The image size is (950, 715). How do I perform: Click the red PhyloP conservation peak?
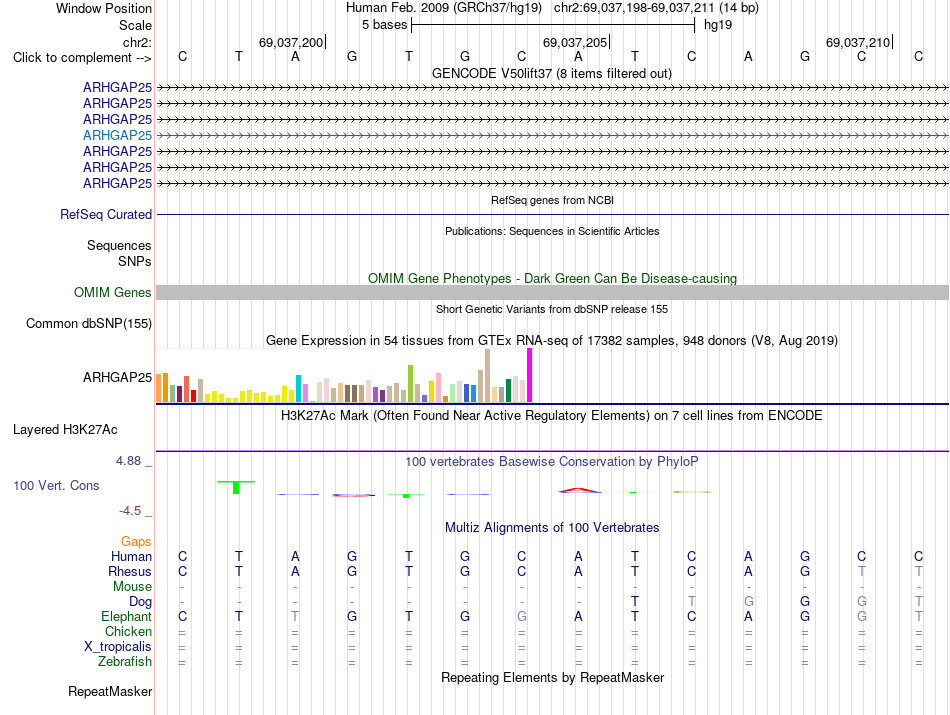click(x=580, y=490)
